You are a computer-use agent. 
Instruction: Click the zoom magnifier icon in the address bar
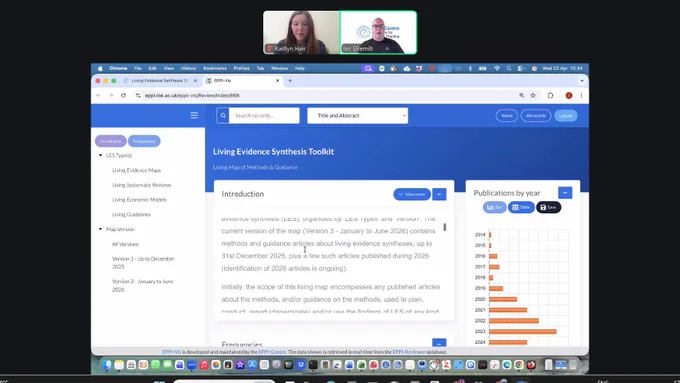pos(522,95)
